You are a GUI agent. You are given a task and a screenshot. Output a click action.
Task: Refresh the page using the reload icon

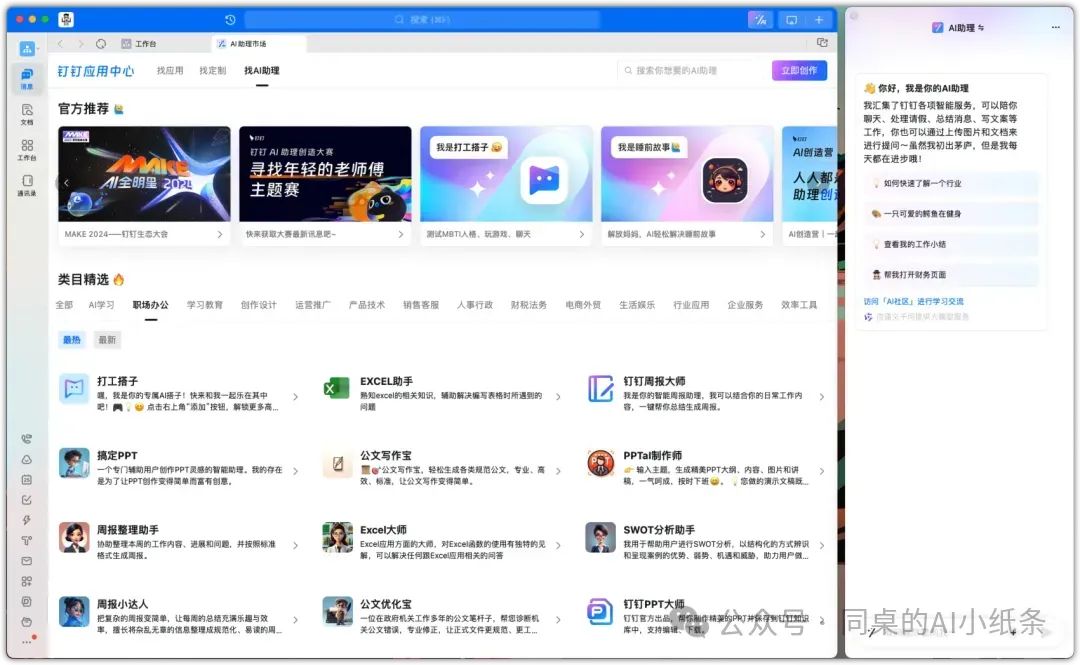[x=101, y=44]
